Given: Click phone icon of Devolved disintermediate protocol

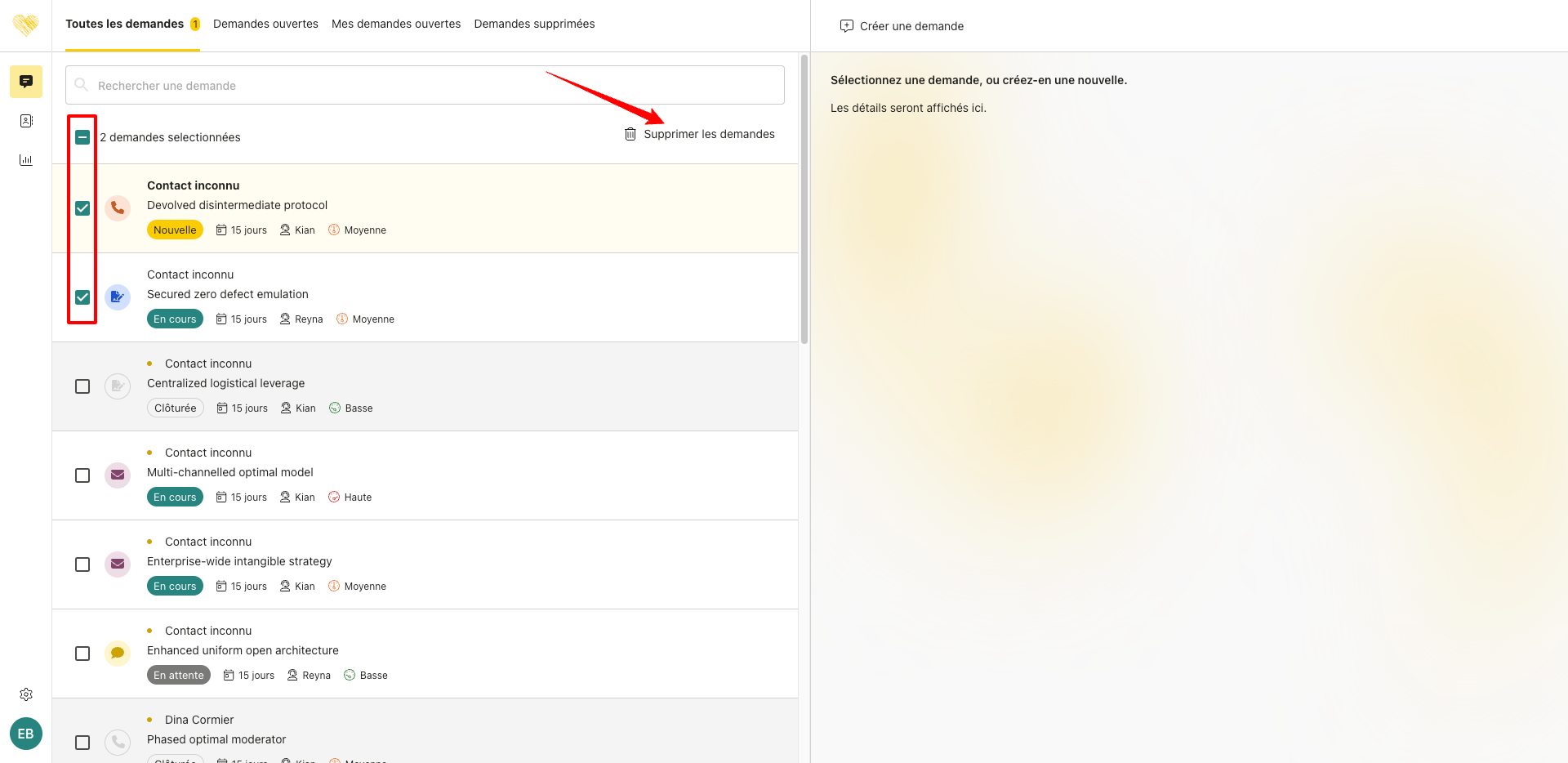Looking at the screenshot, I should 118,208.
